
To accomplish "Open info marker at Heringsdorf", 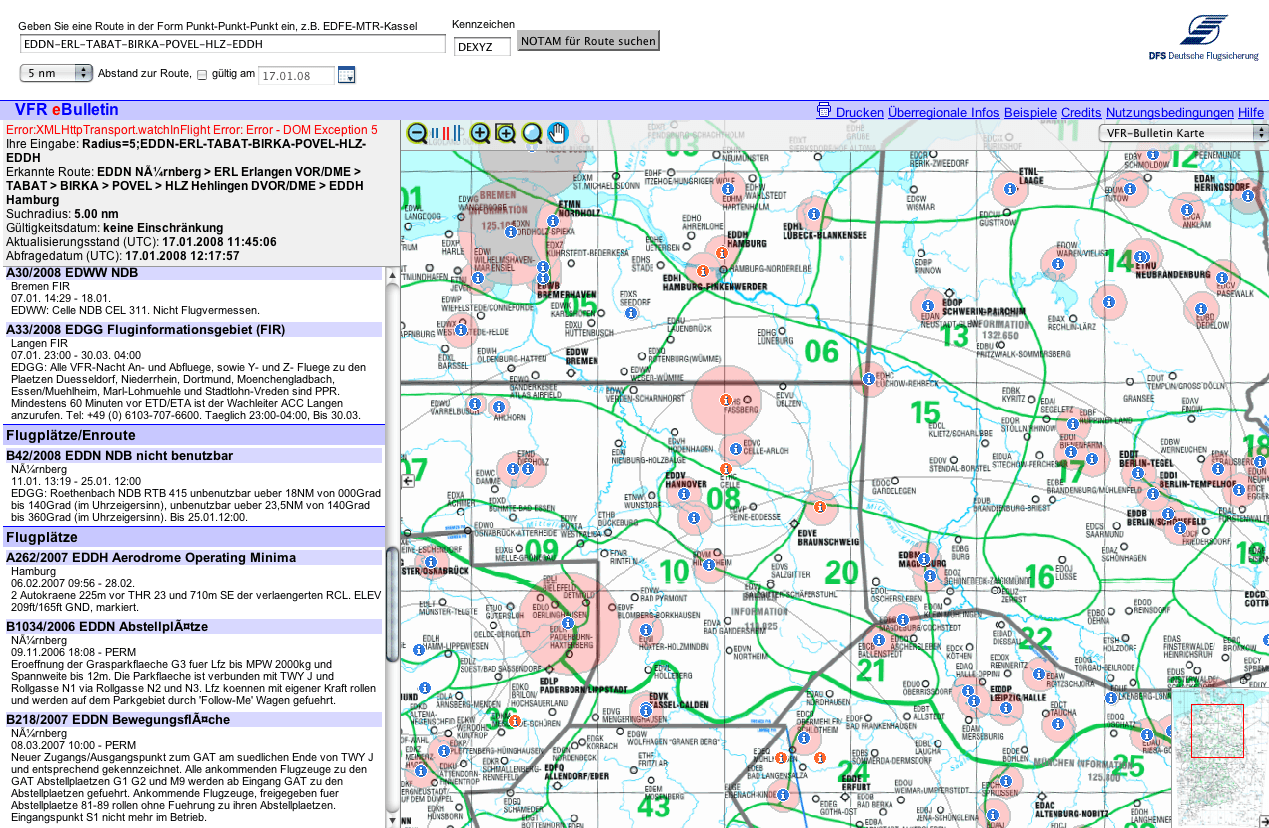I will click(x=1248, y=197).
